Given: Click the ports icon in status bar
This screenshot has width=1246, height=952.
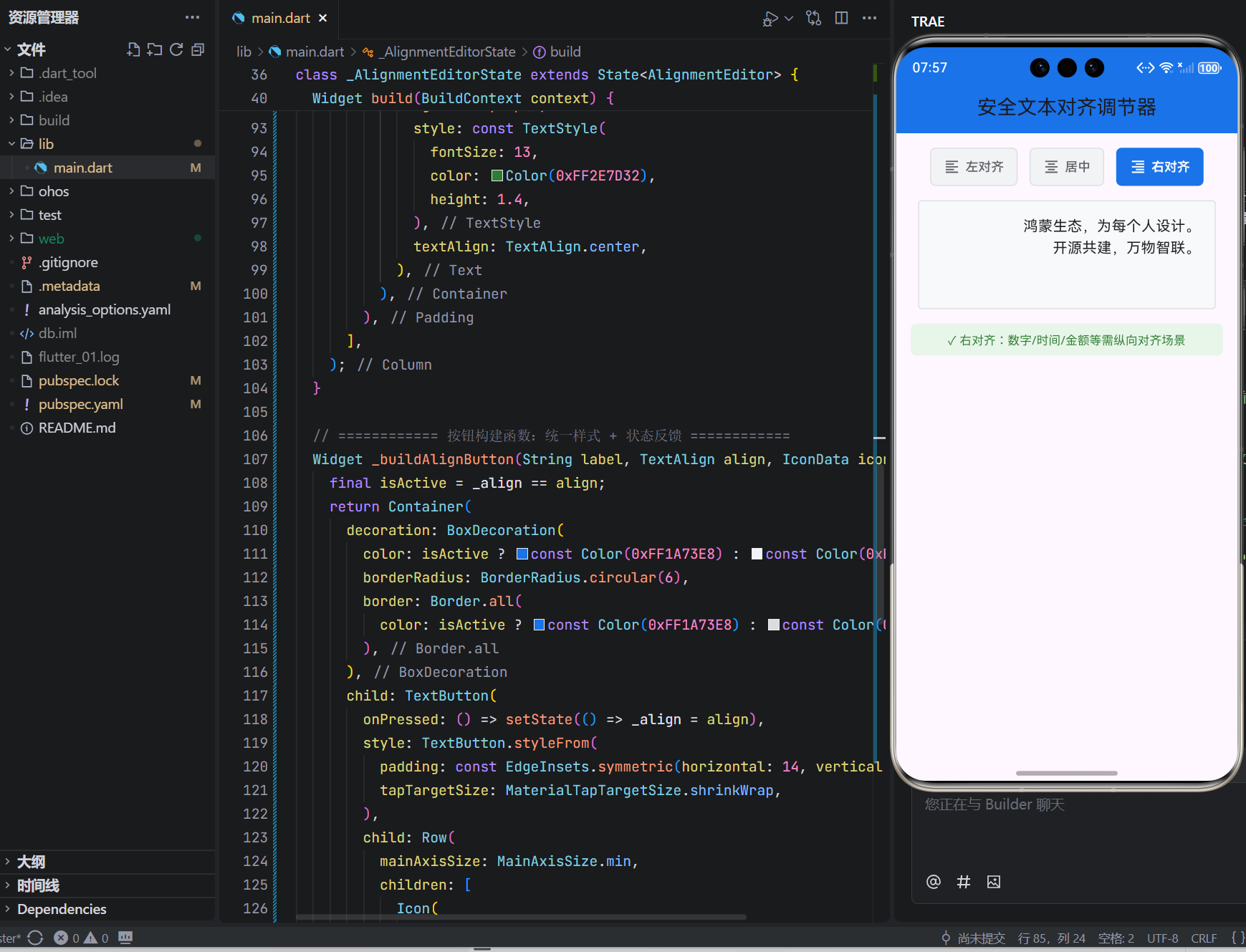Looking at the screenshot, I should (x=125, y=937).
